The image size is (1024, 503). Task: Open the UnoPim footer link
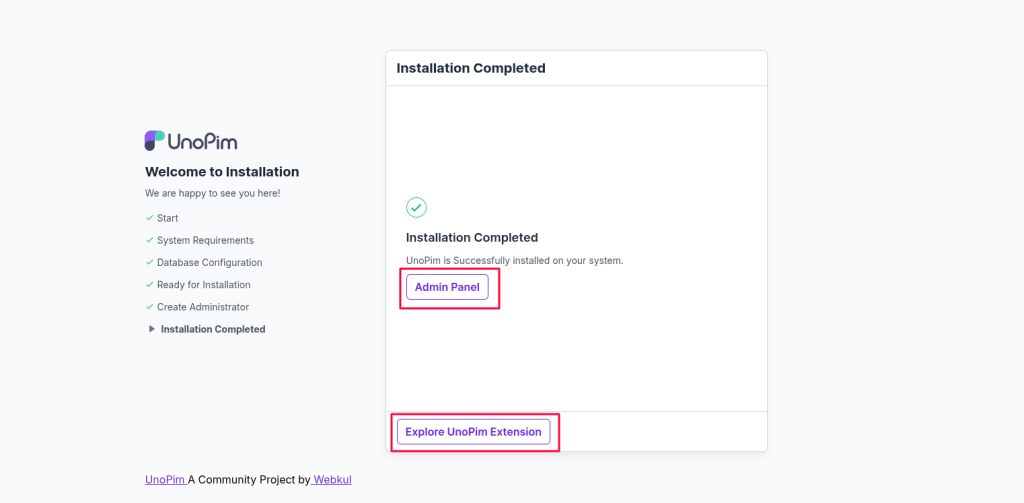tap(165, 479)
